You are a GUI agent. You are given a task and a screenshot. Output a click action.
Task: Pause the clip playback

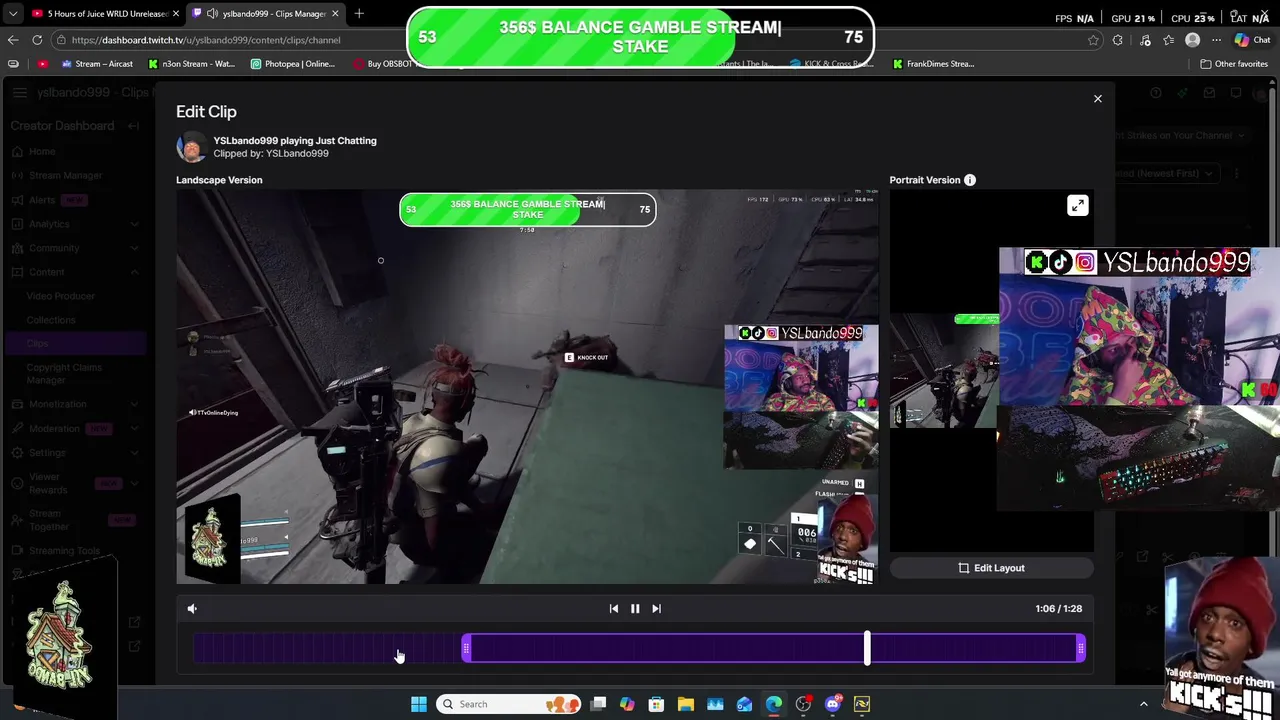(635, 608)
